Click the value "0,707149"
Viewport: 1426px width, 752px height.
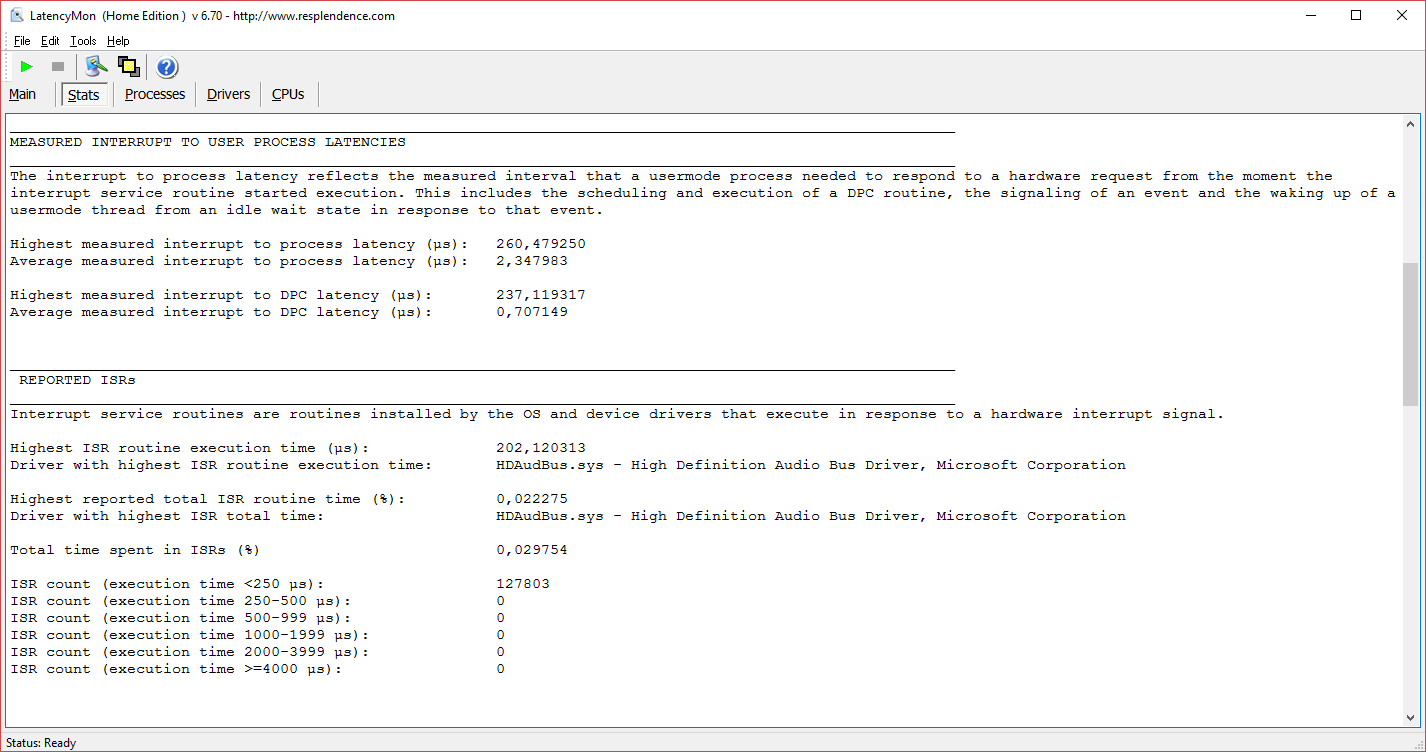point(532,312)
